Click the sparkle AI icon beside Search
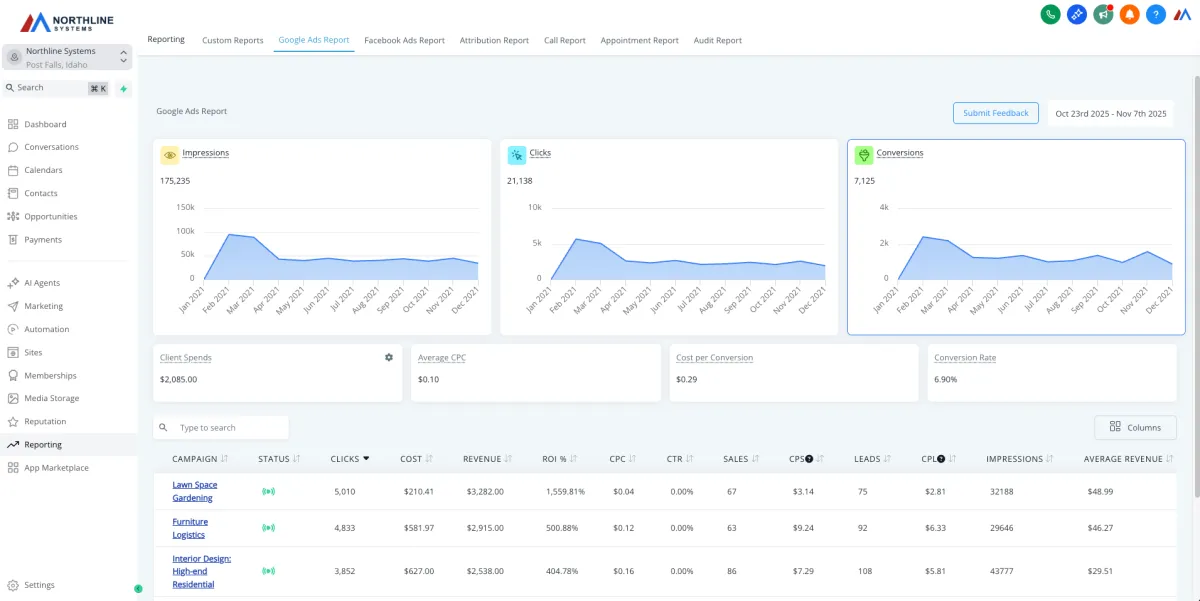 (123, 88)
